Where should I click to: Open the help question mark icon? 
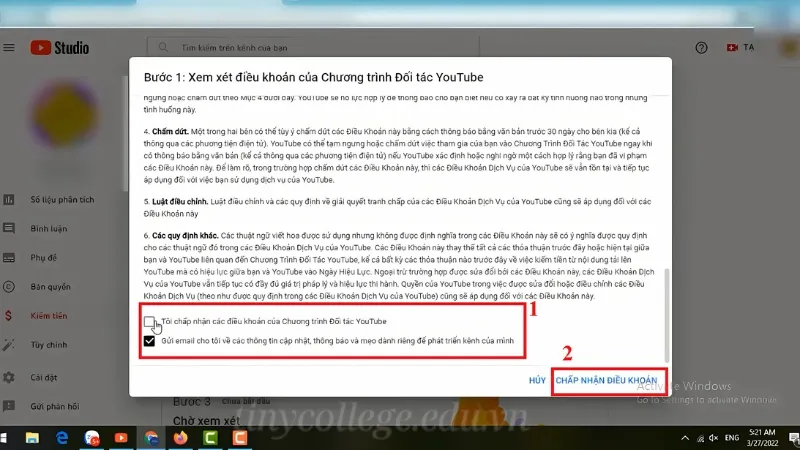click(x=701, y=47)
